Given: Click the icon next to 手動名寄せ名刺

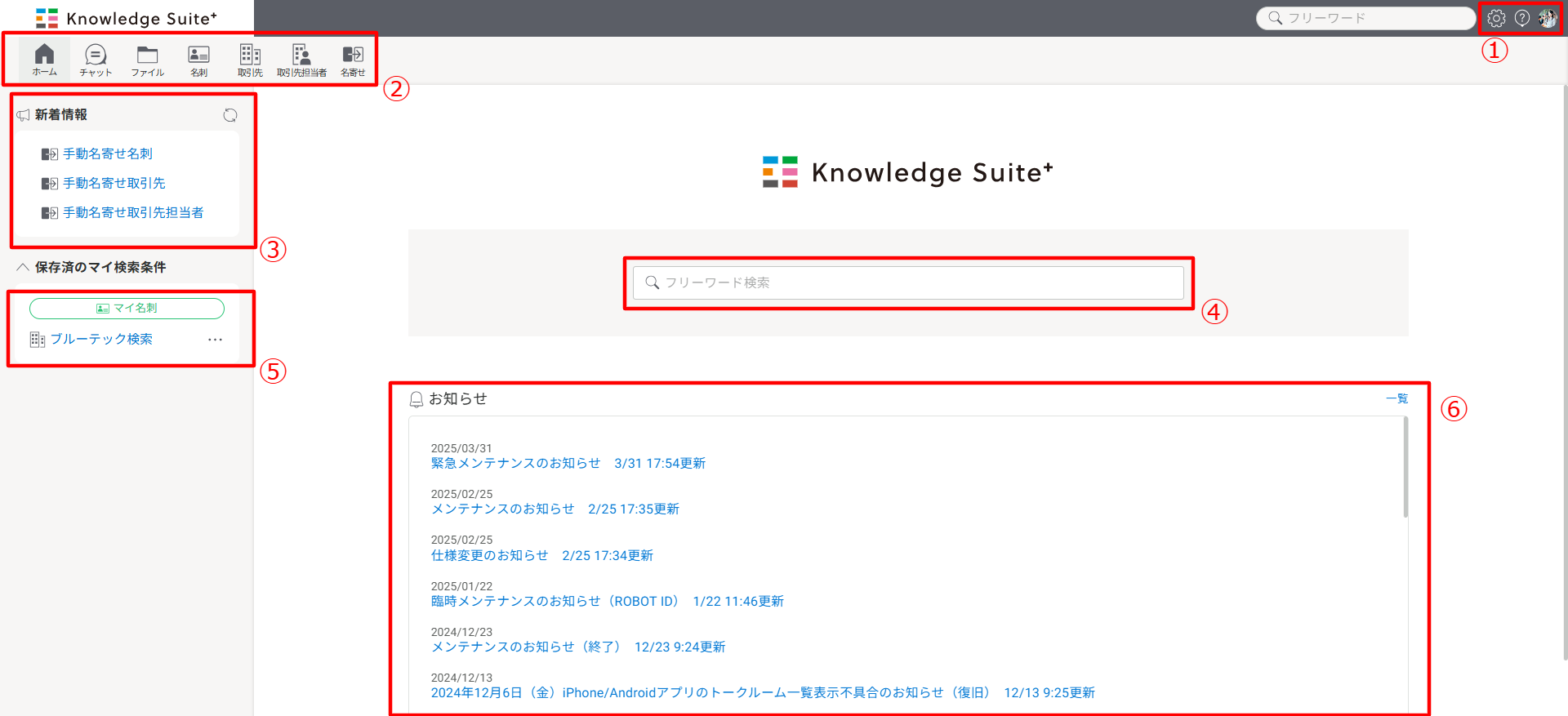Looking at the screenshot, I should 50,154.
